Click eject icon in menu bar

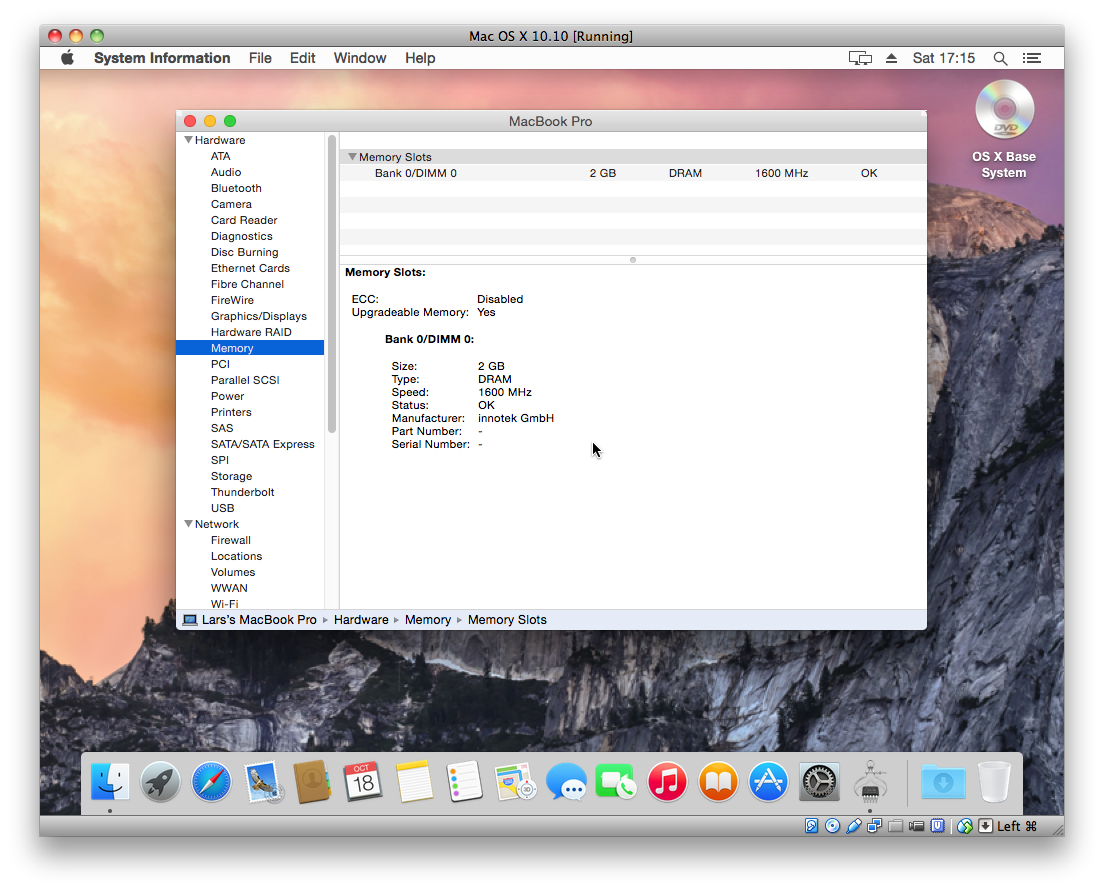[x=891, y=58]
